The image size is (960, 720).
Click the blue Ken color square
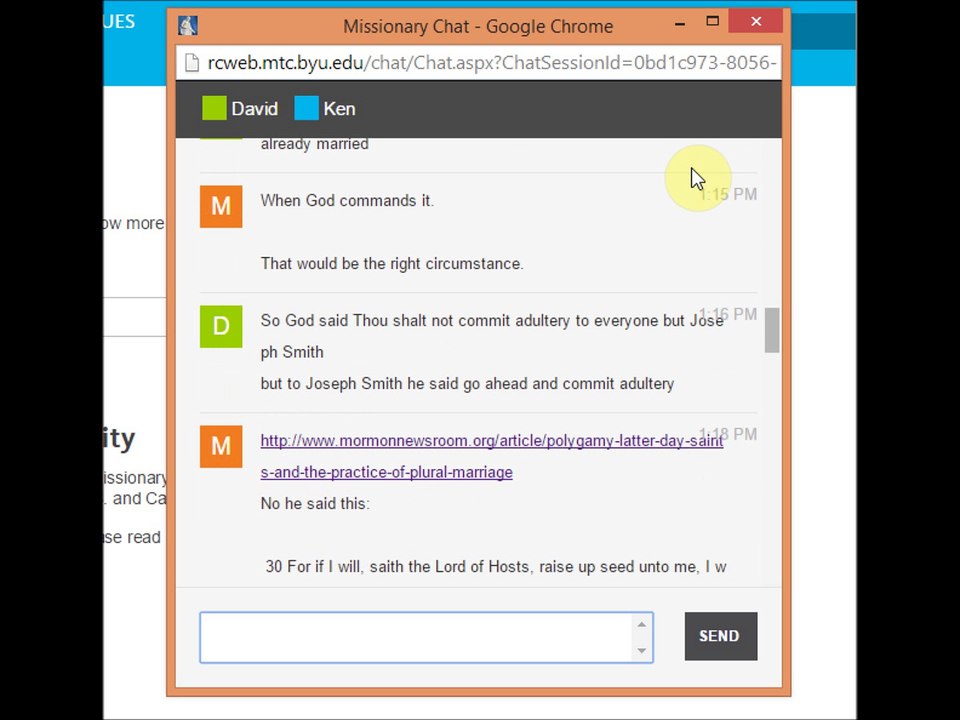click(306, 108)
